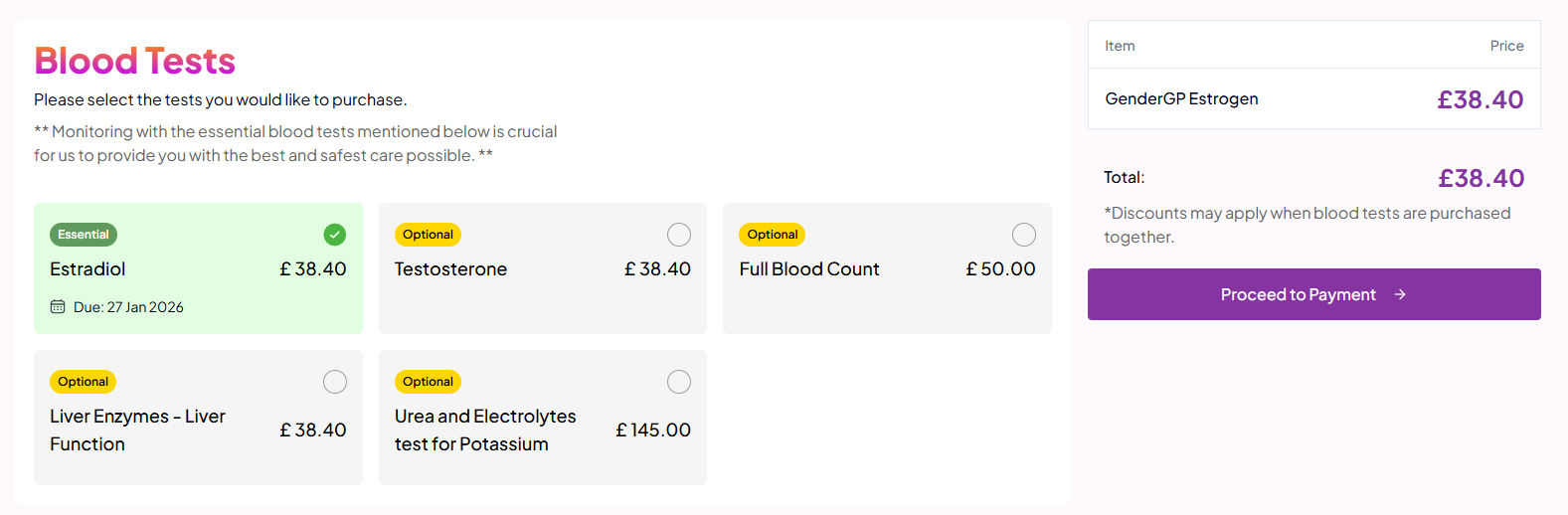Click the Testosterone test name
Screen dimensions: 1568x515
coord(450,269)
